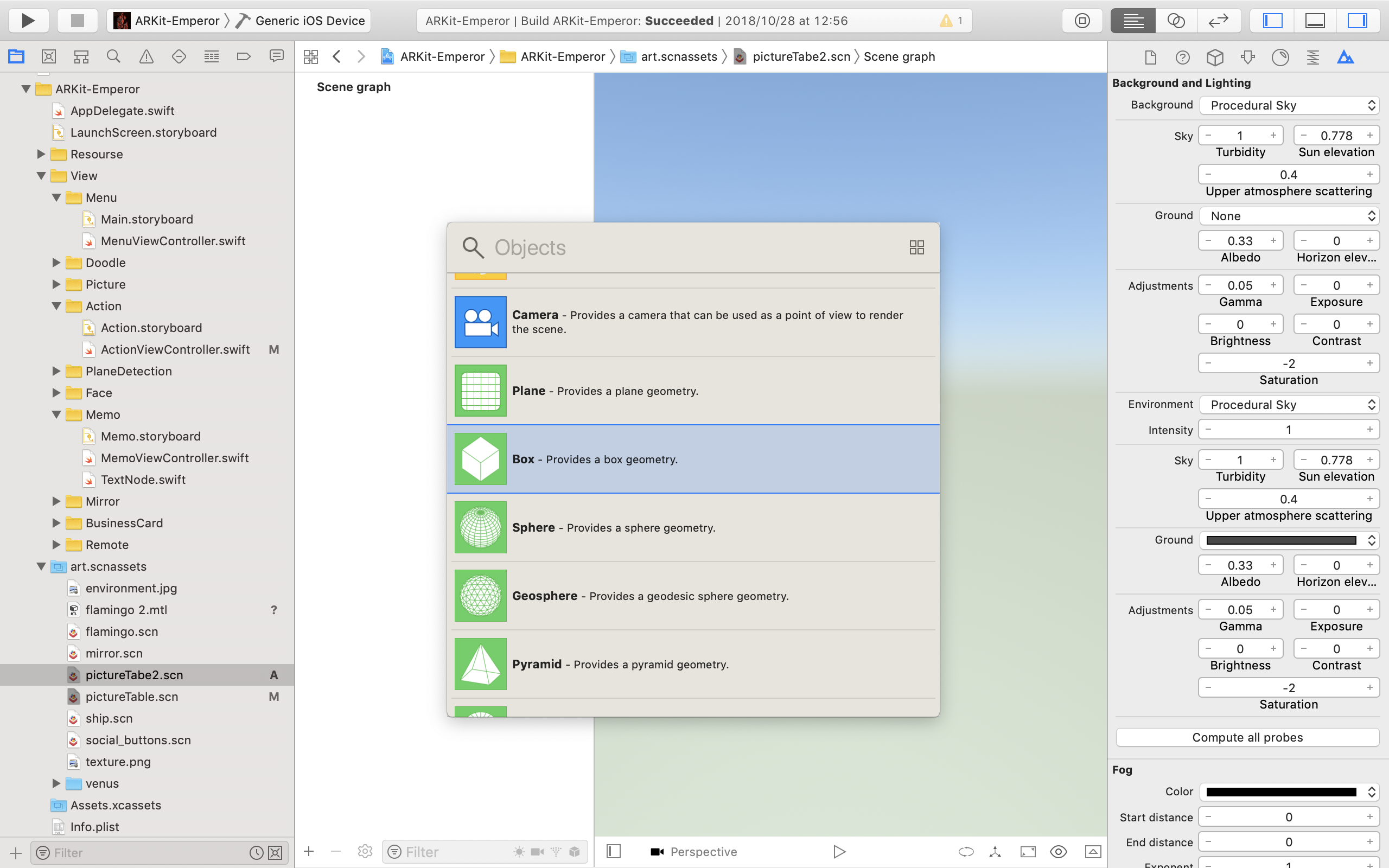This screenshot has width=1389, height=868.
Task: Open the Test navigator
Action: [179, 56]
